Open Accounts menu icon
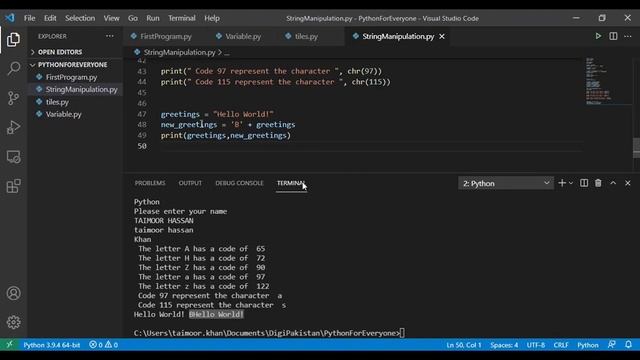The height and width of the screenshot is (360, 640). pyautogui.click(x=13, y=293)
